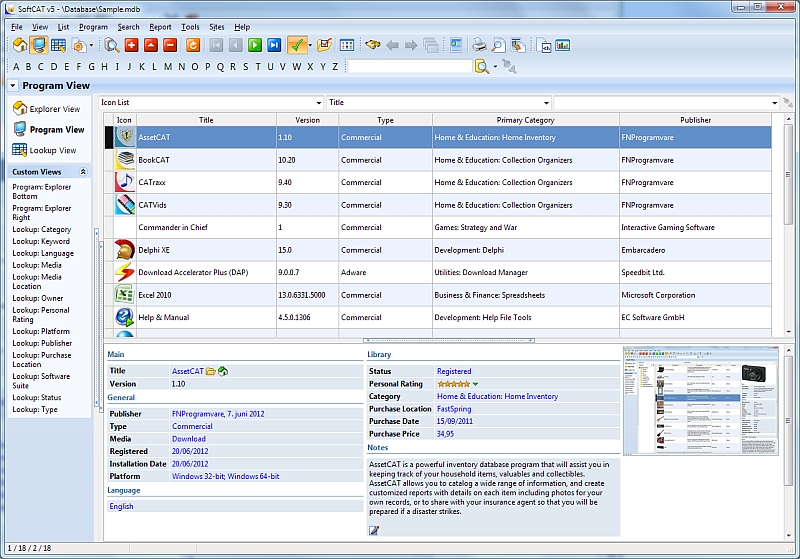800x559 pixels.
Task: Open the Tools menu
Action: pos(190,27)
